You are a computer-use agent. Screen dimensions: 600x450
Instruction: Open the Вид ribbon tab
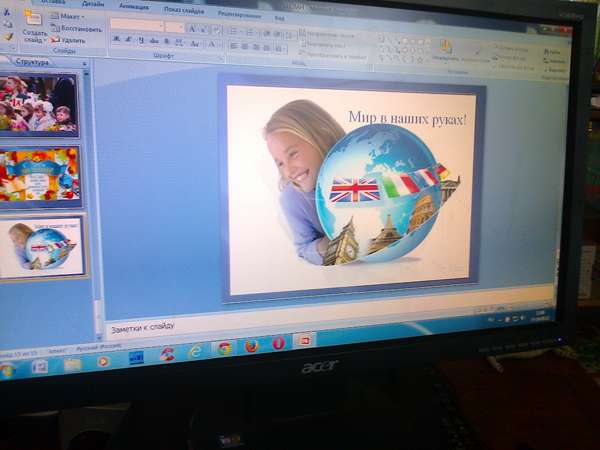[x=279, y=18]
